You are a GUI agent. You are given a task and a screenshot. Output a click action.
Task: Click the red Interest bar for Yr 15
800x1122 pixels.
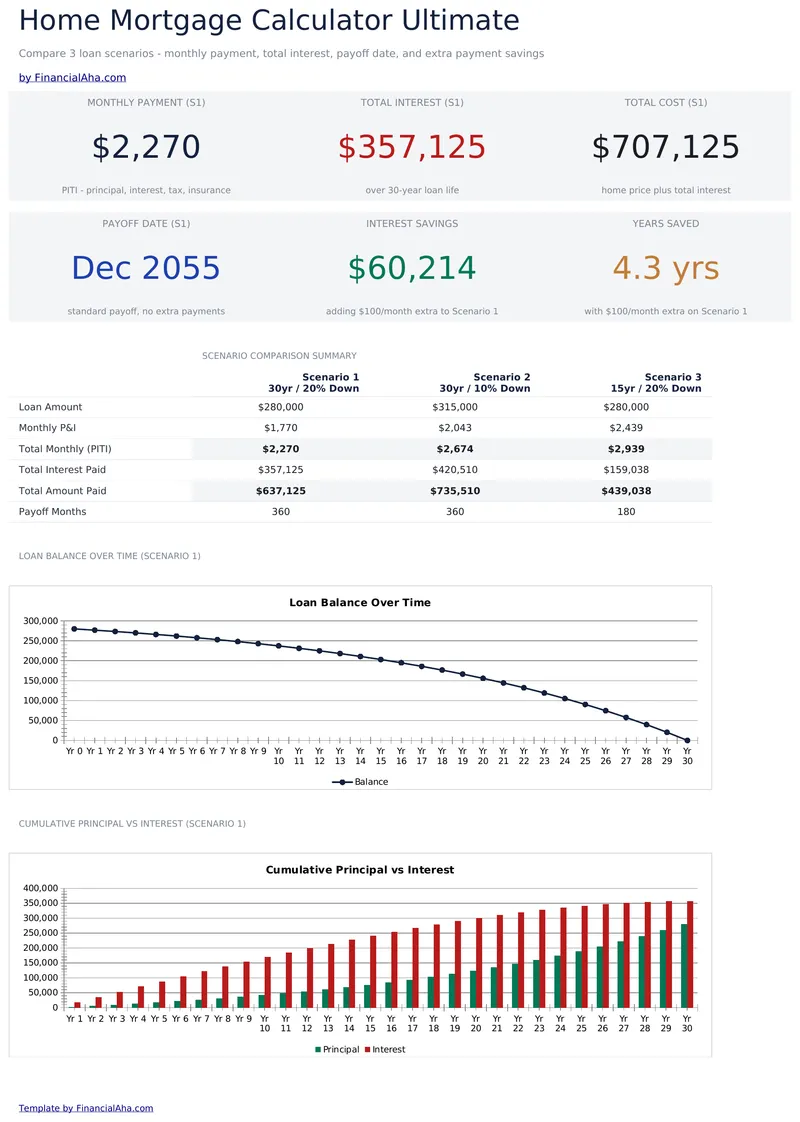(x=373, y=972)
